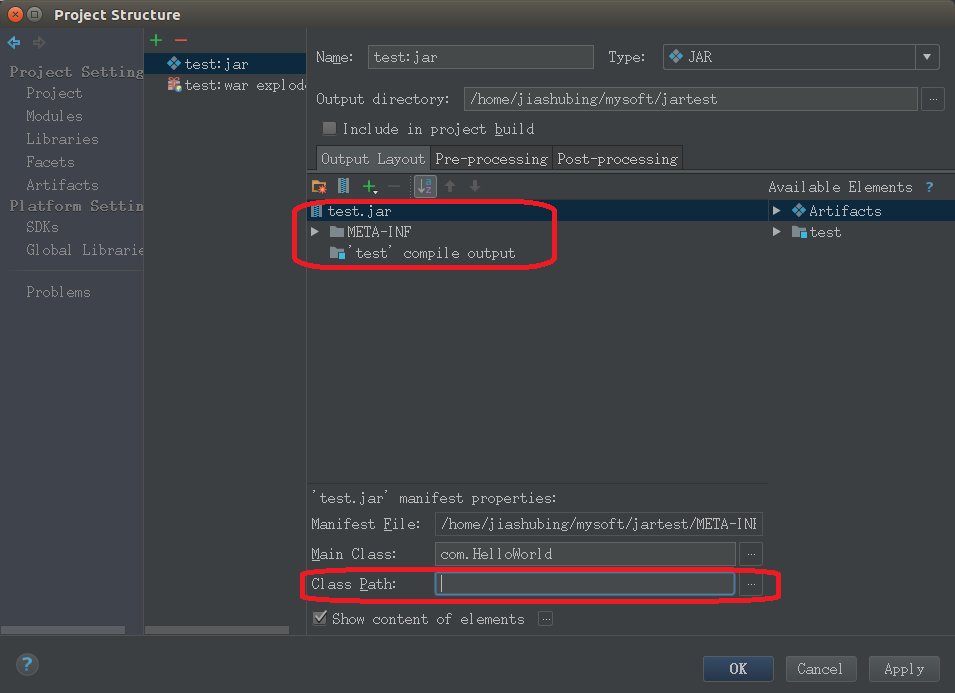This screenshot has width=955, height=693.
Task: Click the blue back navigation arrow
Action: click(14, 42)
